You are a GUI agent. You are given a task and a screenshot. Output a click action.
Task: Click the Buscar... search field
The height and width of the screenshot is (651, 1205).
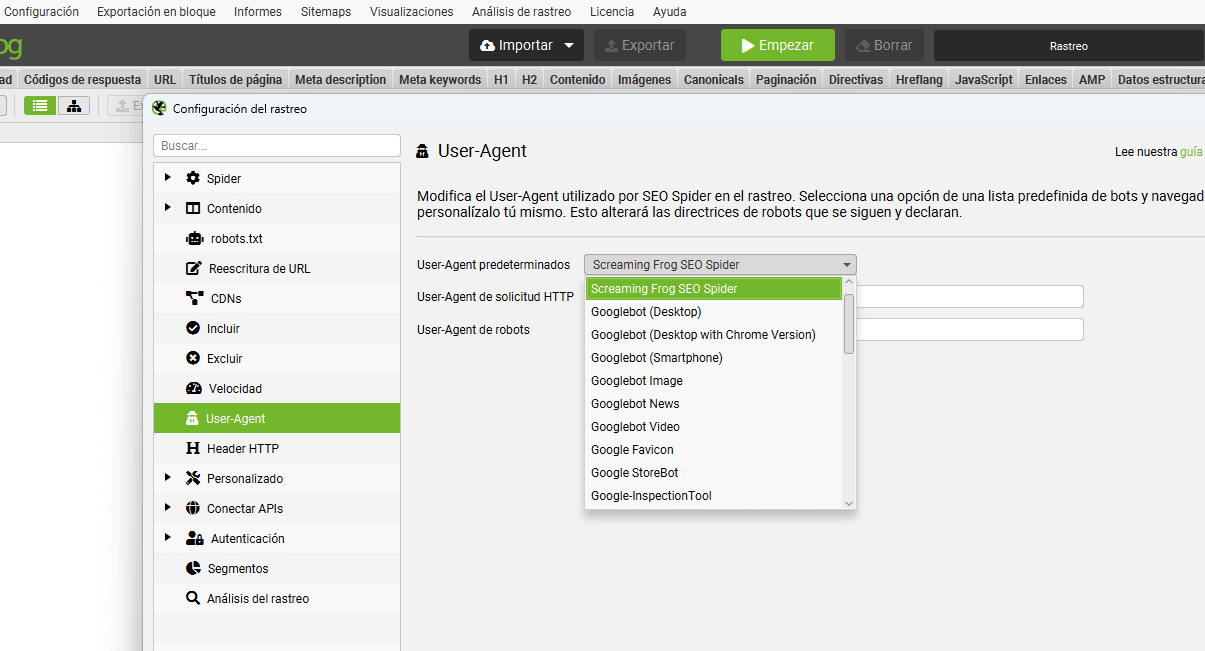pos(277,146)
